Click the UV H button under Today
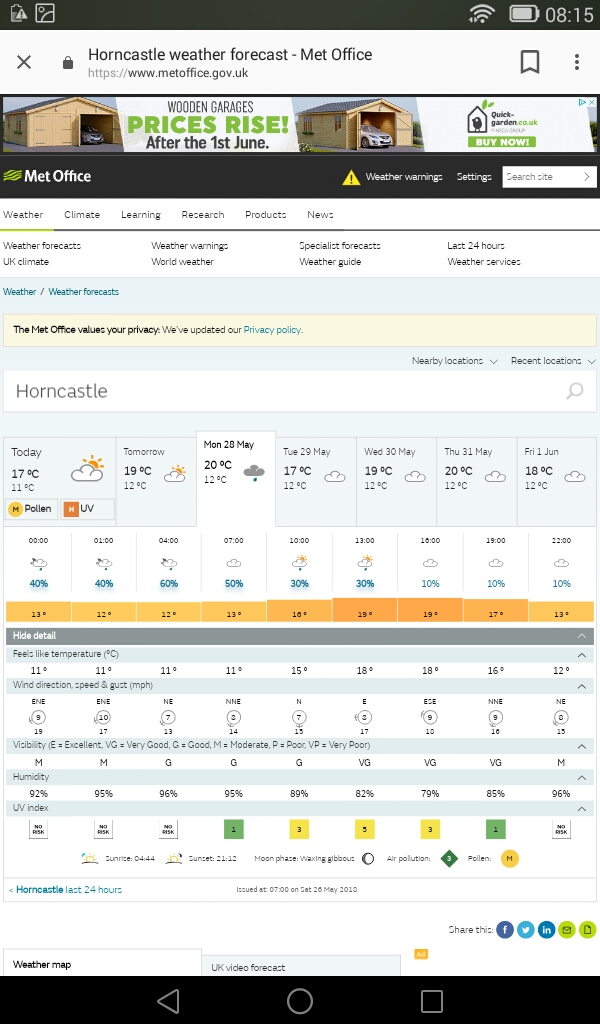The image size is (600, 1024). coord(87,509)
